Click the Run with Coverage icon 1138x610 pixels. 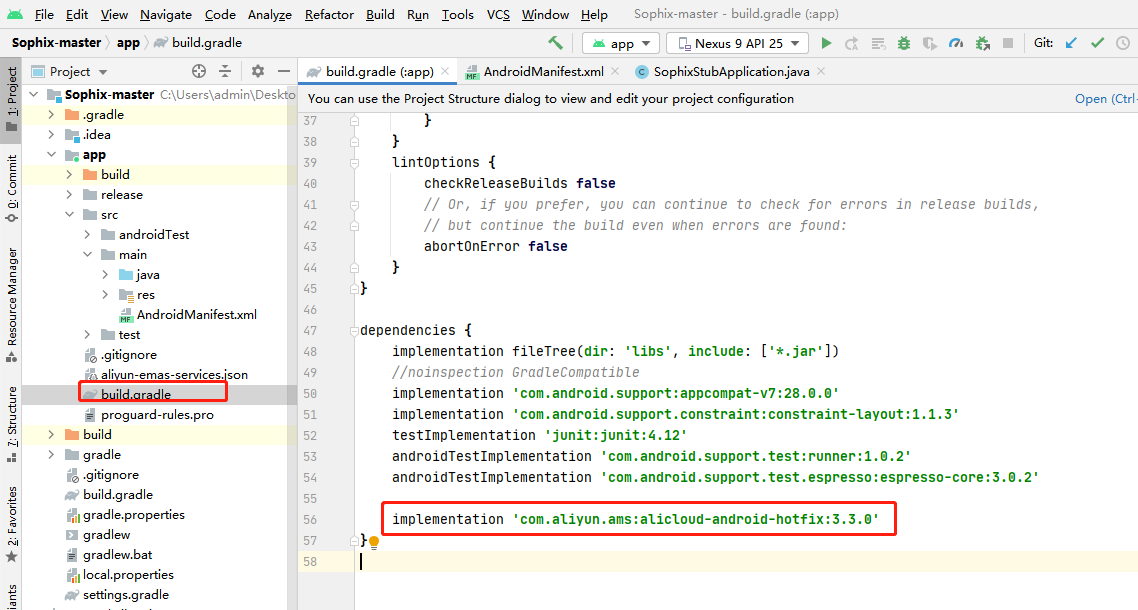point(930,44)
